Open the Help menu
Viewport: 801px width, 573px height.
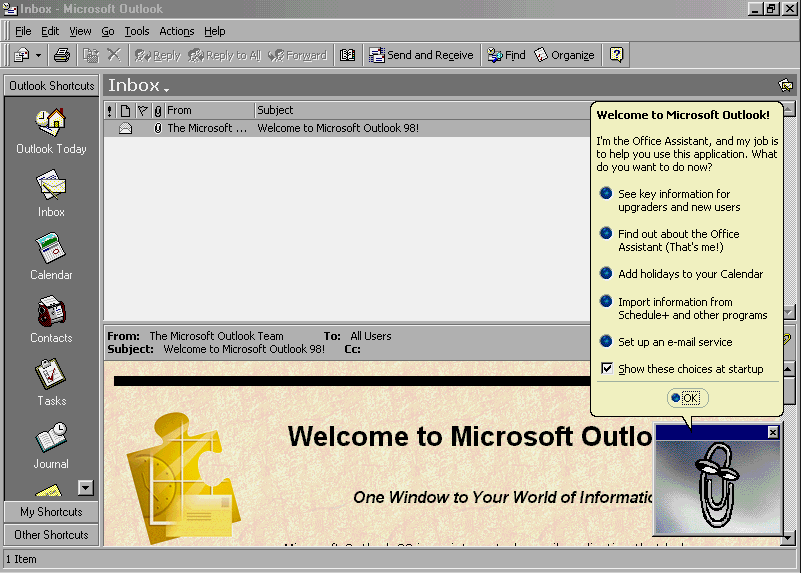pos(215,31)
